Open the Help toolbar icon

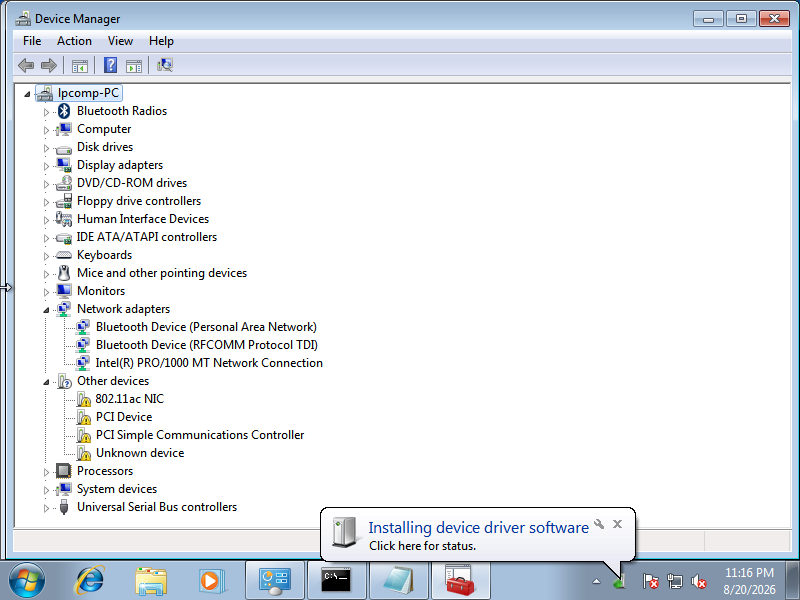click(110, 65)
